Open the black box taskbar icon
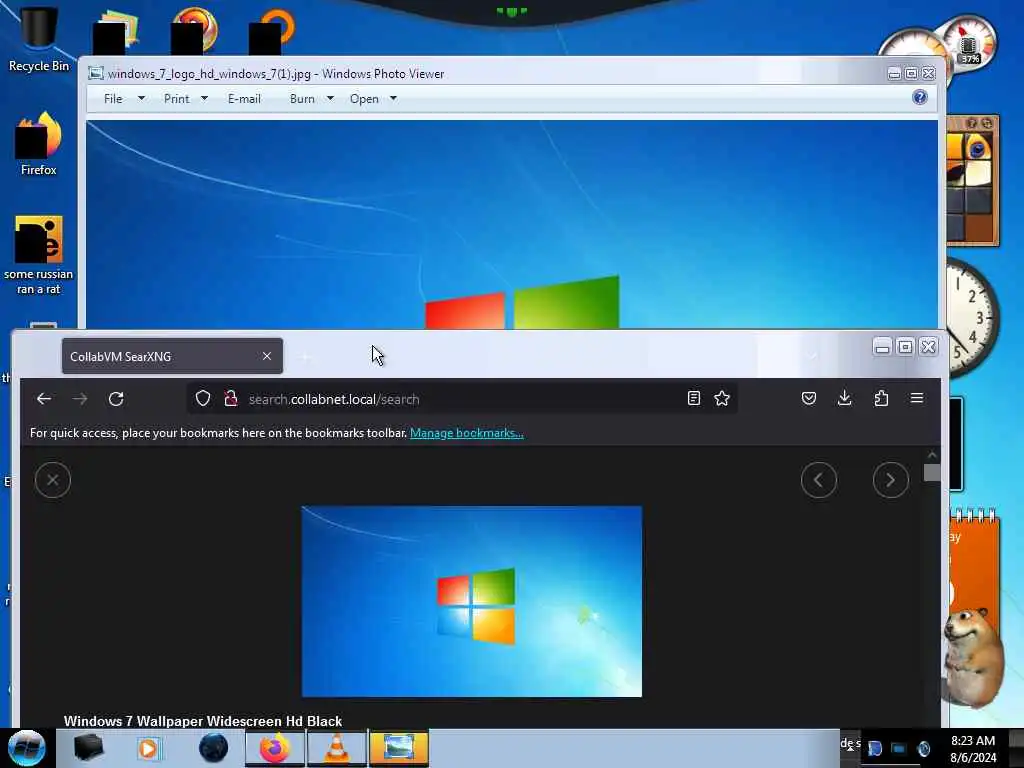 [x=88, y=748]
